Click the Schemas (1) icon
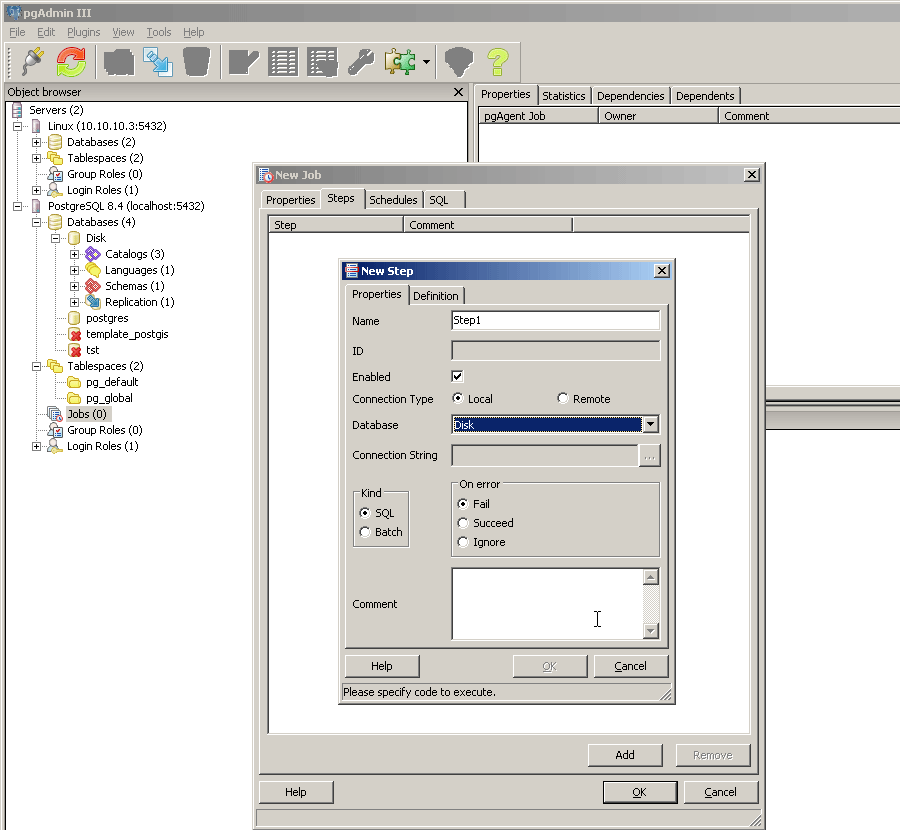The width and height of the screenshot is (900, 830). coord(92,286)
